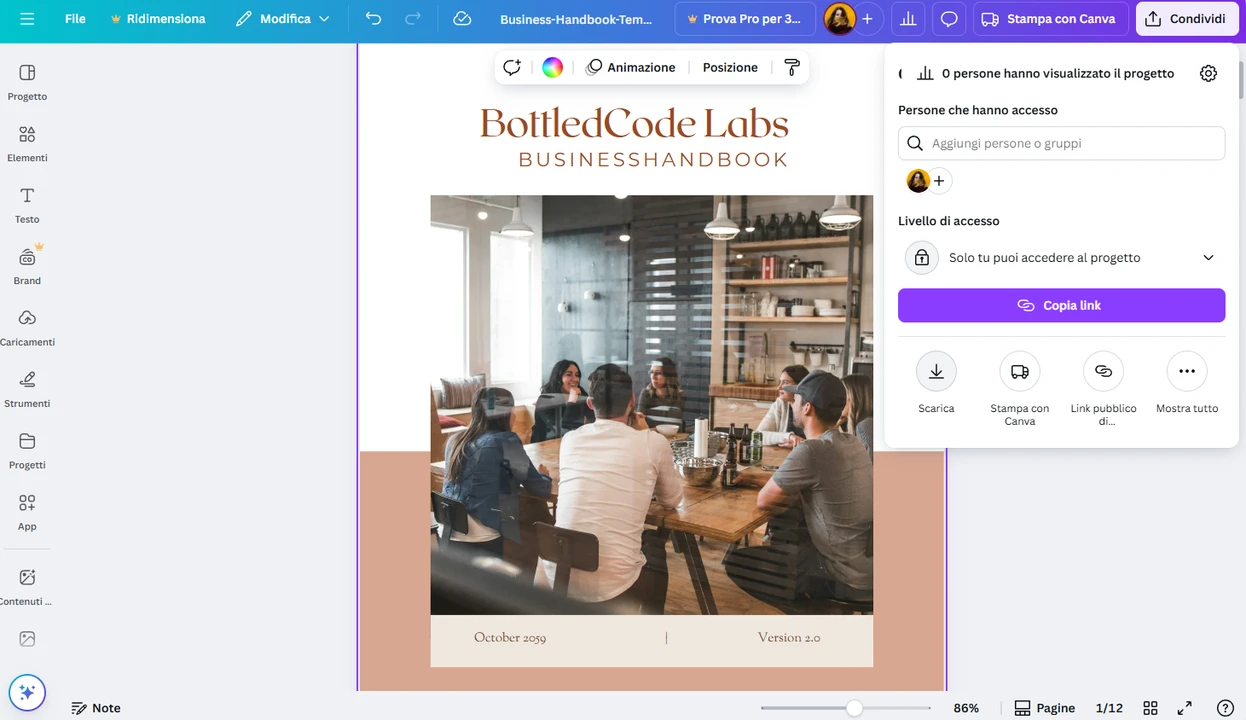The height and width of the screenshot is (720, 1246).
Task: Click the plus icon beside top bar avatar
Action: click(867, 19)
